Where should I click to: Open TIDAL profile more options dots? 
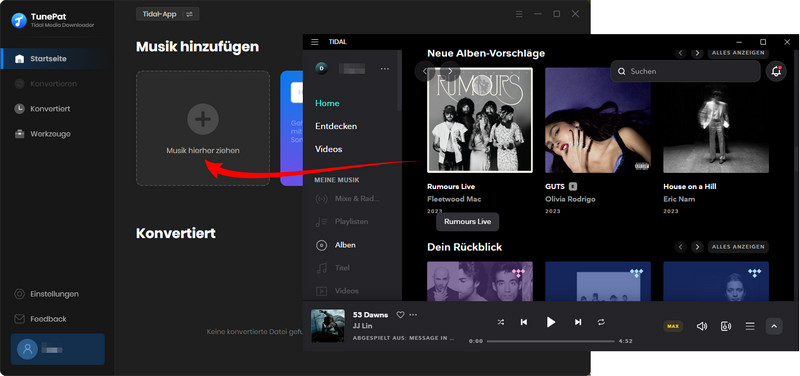click(385, 68)
